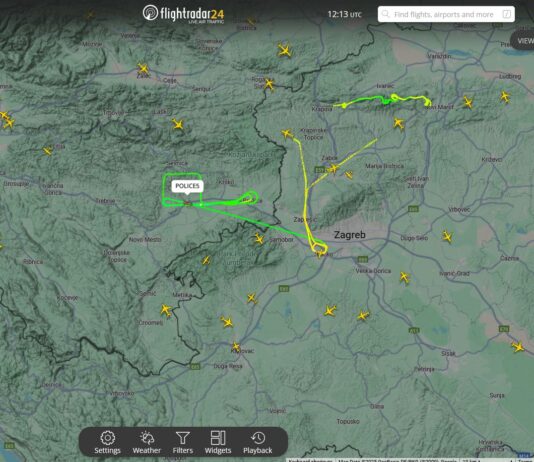Open Playback history icon
Screen dimensions: 534x462
click(257, 442)
